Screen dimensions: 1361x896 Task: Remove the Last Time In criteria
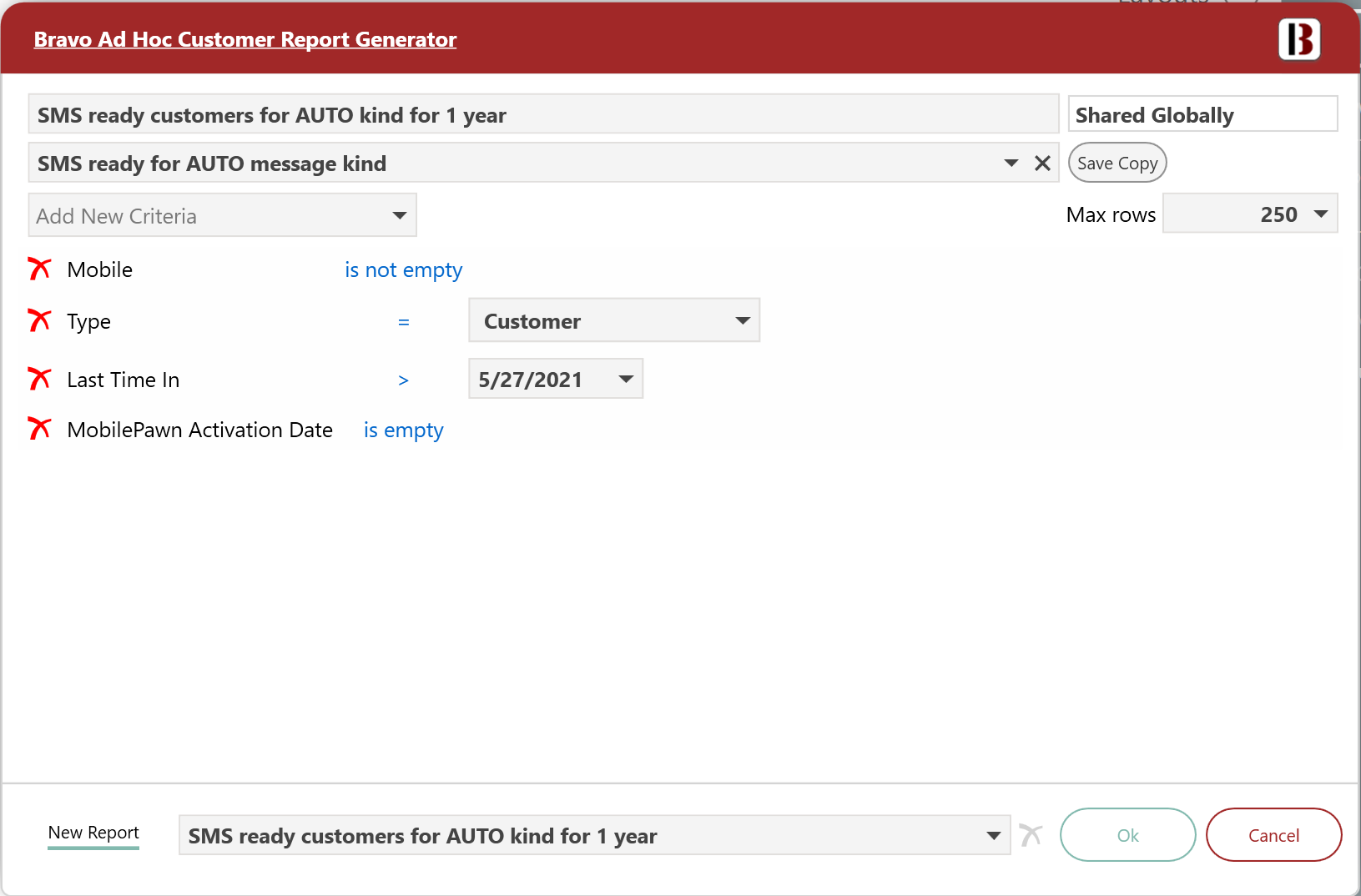pyautogui.click(x=39, y=379)
